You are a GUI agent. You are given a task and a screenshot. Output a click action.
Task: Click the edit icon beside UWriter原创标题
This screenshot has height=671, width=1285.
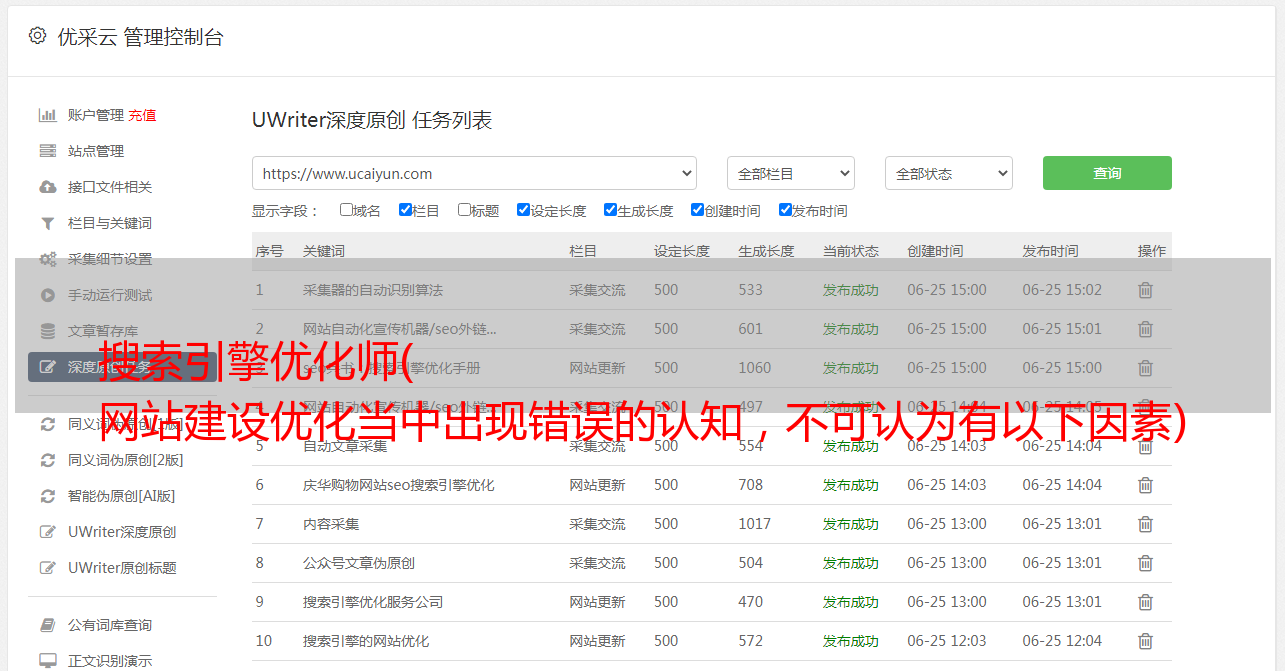coord(47,568)
